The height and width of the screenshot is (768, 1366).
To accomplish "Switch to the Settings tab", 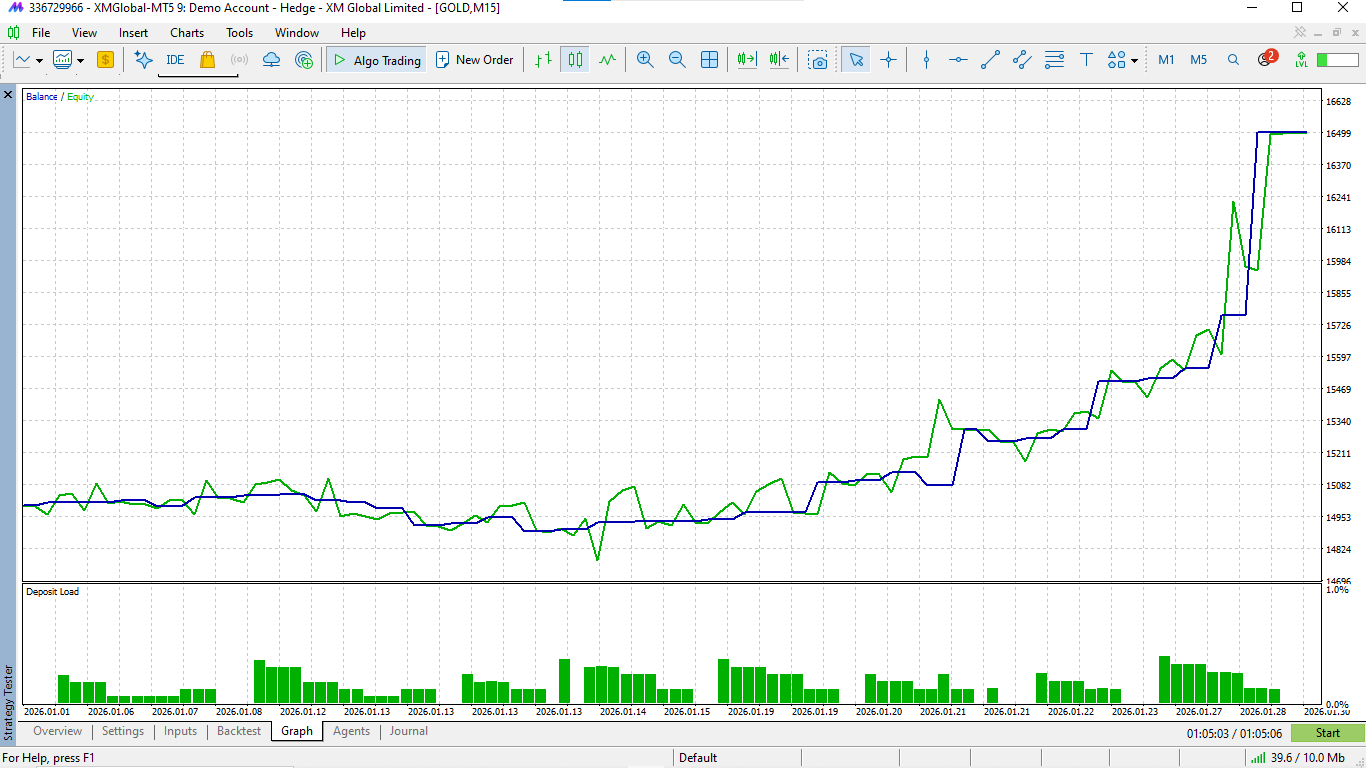I will point(123,732).
